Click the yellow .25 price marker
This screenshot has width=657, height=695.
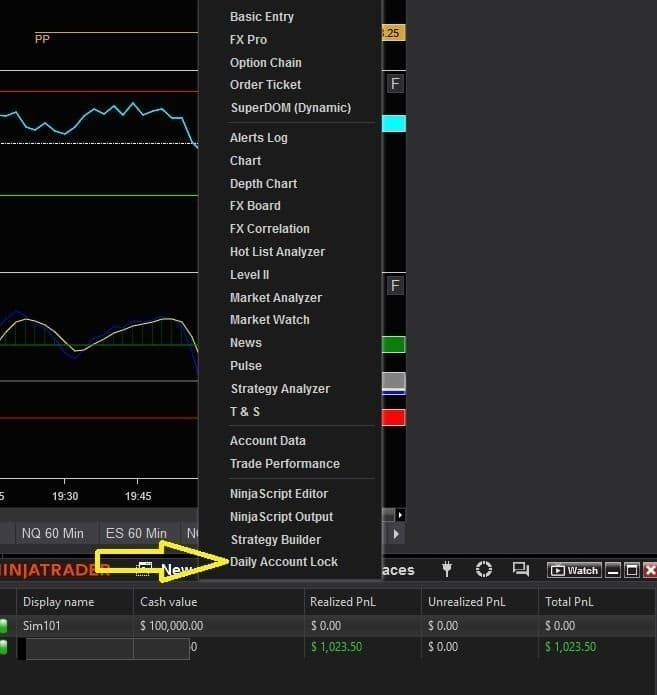(394, 33)
